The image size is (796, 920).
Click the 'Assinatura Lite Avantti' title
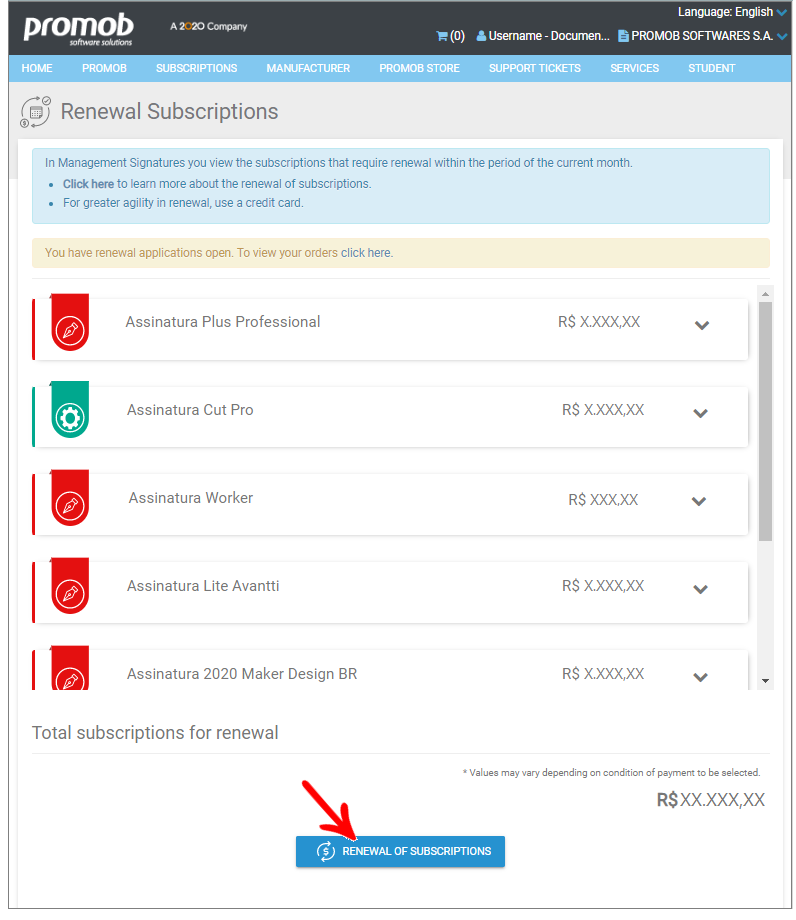pyautogui.click(x=203, y=586)
